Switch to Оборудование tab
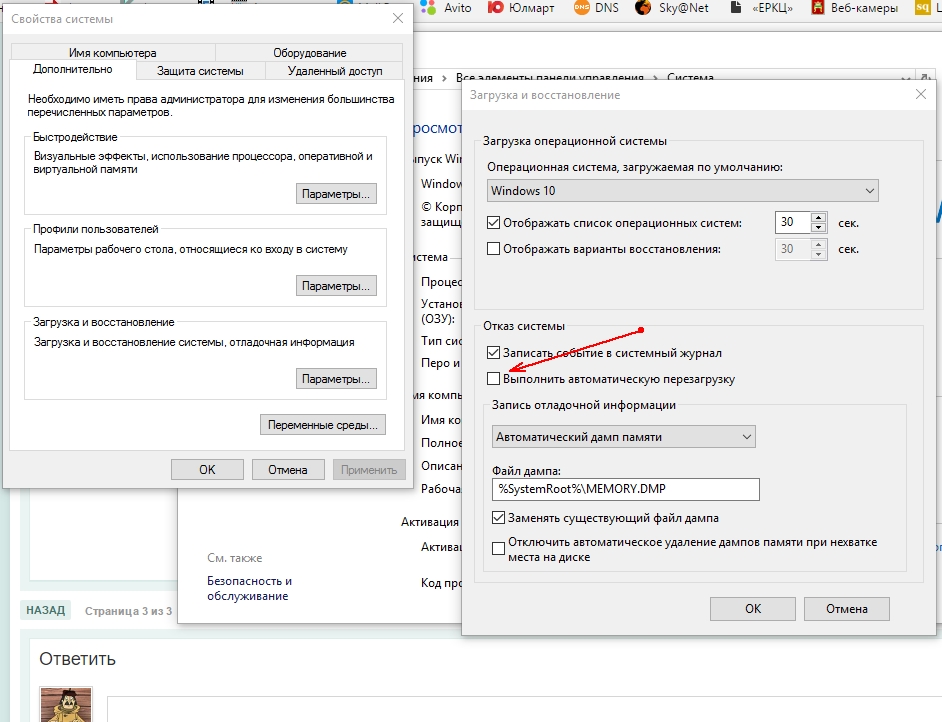The height and width of the screenshot is (722, 942). click(x=309, y=53)
